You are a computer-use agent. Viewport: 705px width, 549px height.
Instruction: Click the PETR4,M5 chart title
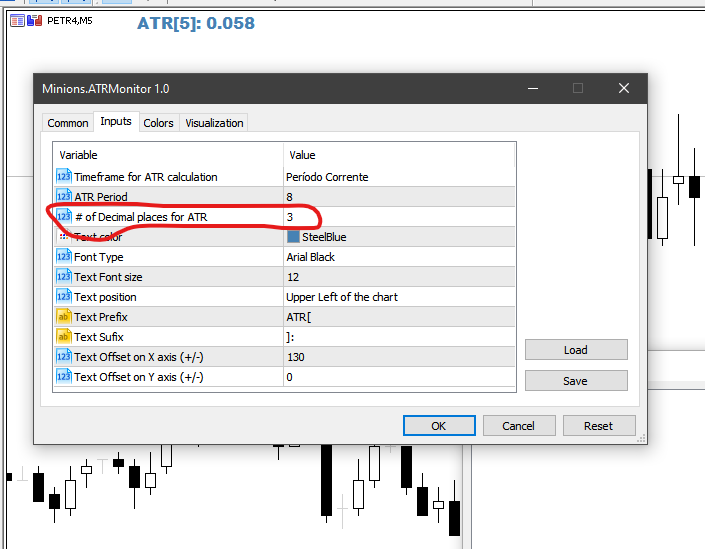tap(70, 21)
